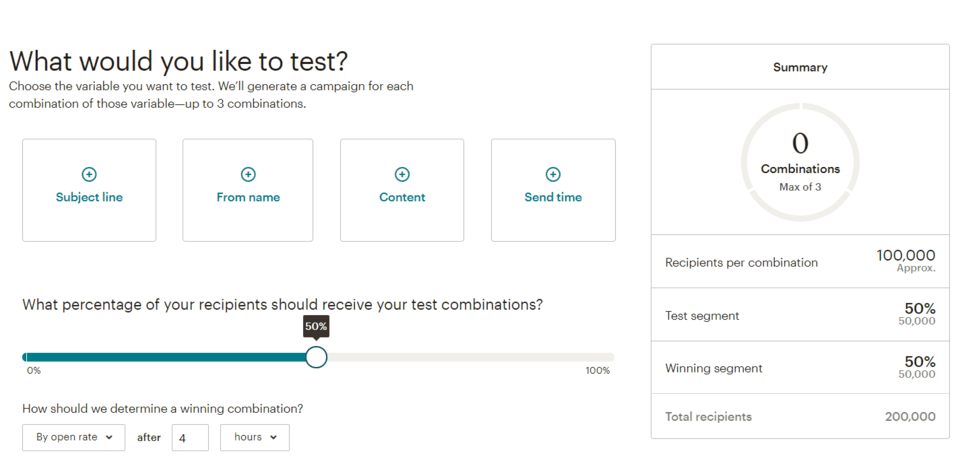The width and height of the screenshot is (960, 472).
Task: Click the Combinations counter circle in Summary
Action: coord(800,162)
